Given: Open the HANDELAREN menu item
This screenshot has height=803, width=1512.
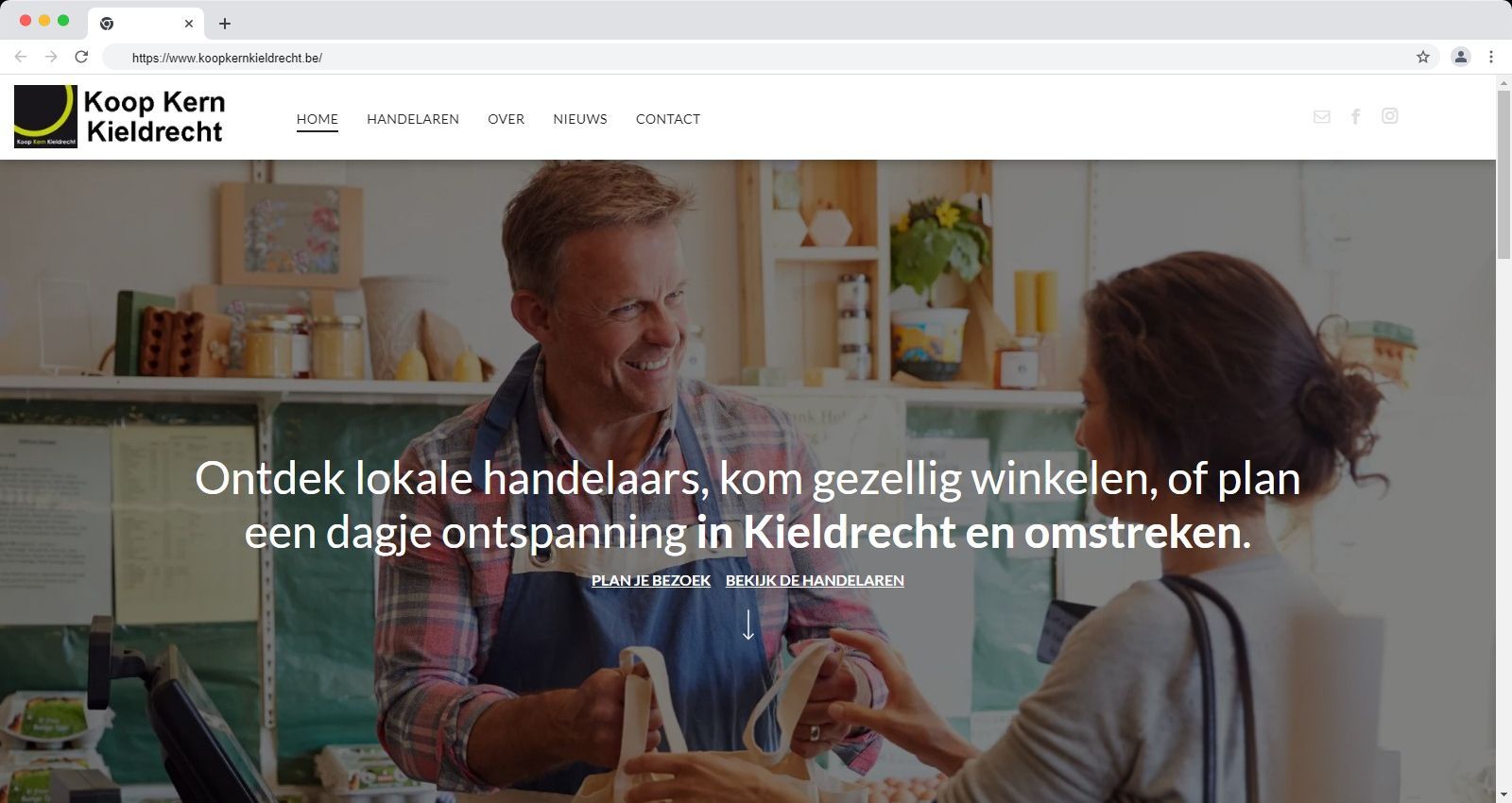Looking at the screenshot, I should (x=413, y=119).
